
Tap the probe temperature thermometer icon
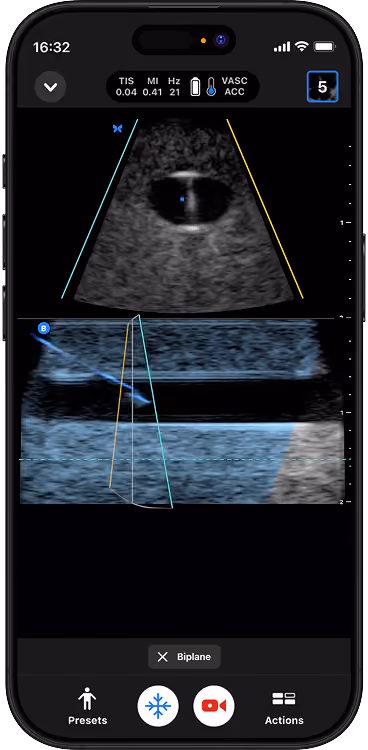point(211,87)
